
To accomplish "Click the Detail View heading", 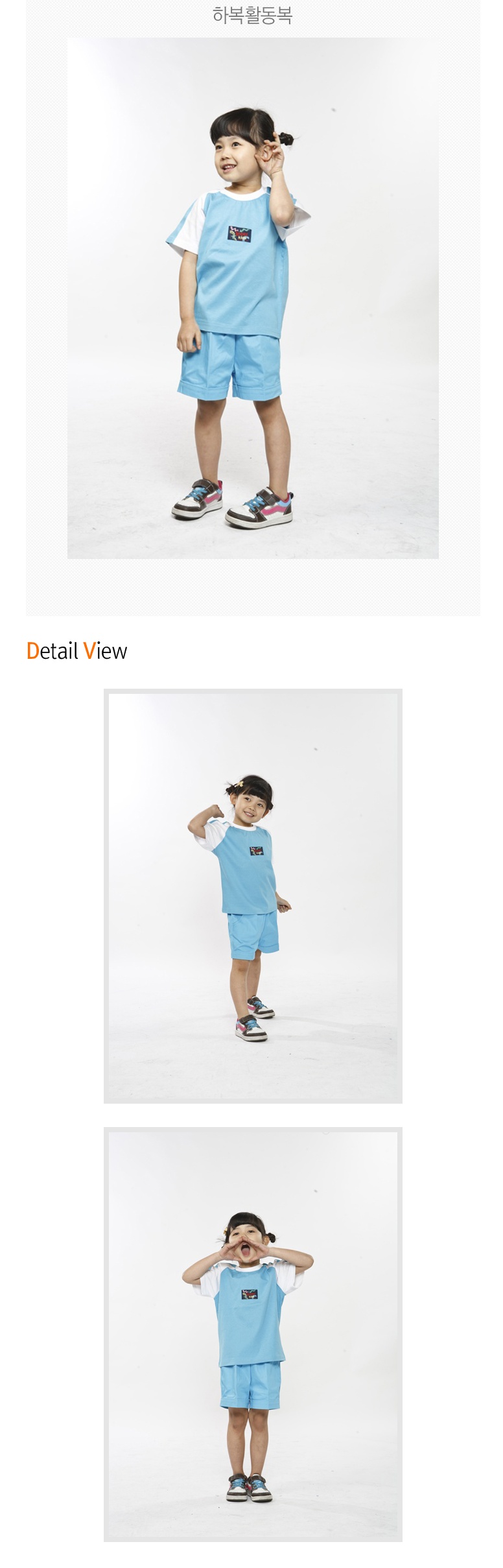I will (76, 650).
